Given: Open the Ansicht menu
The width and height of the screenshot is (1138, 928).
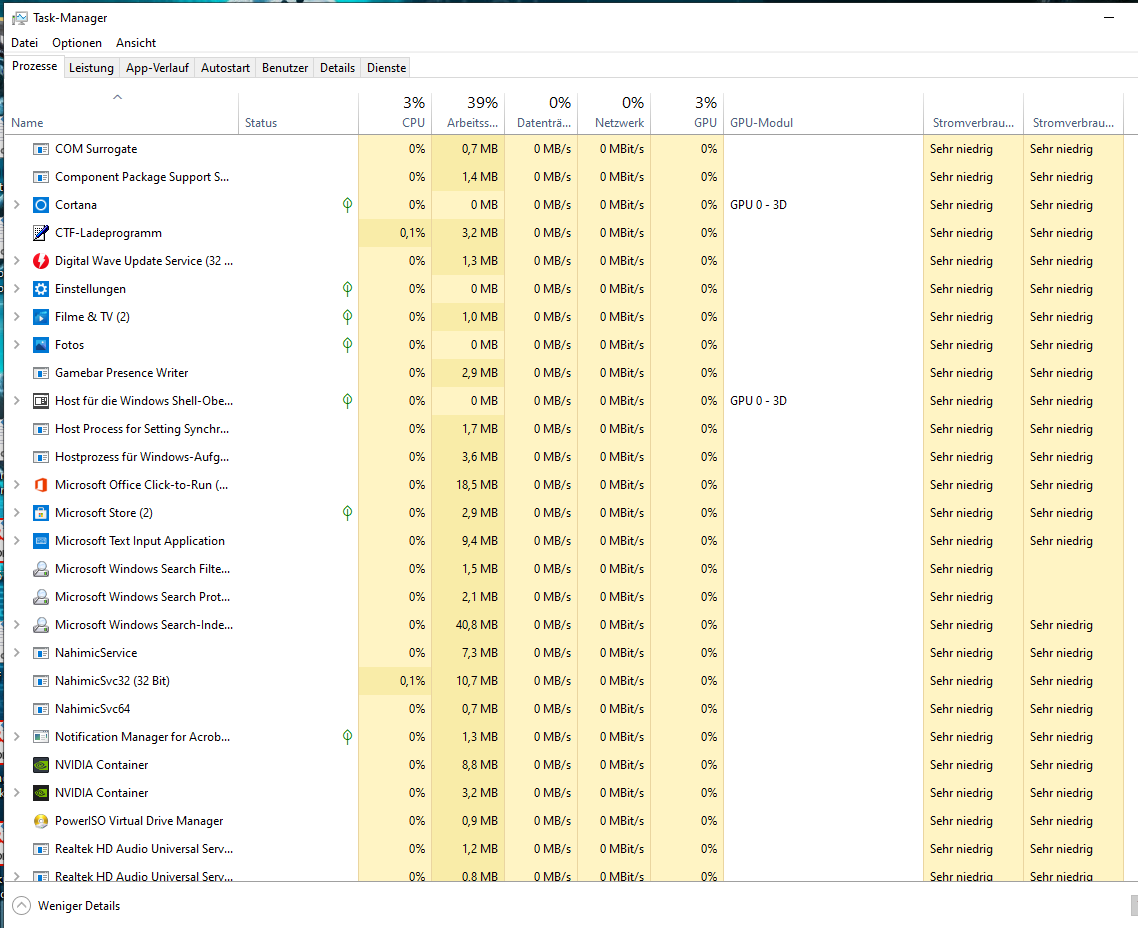Looking at the screenshot, I should pyautogui.click(x=136, y=43).
